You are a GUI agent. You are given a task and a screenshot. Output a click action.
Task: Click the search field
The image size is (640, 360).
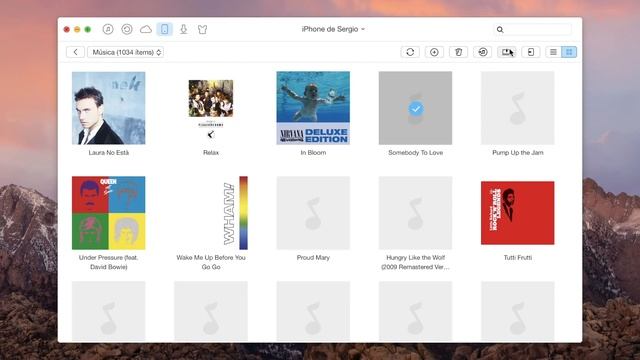click(x=533, y=29)
